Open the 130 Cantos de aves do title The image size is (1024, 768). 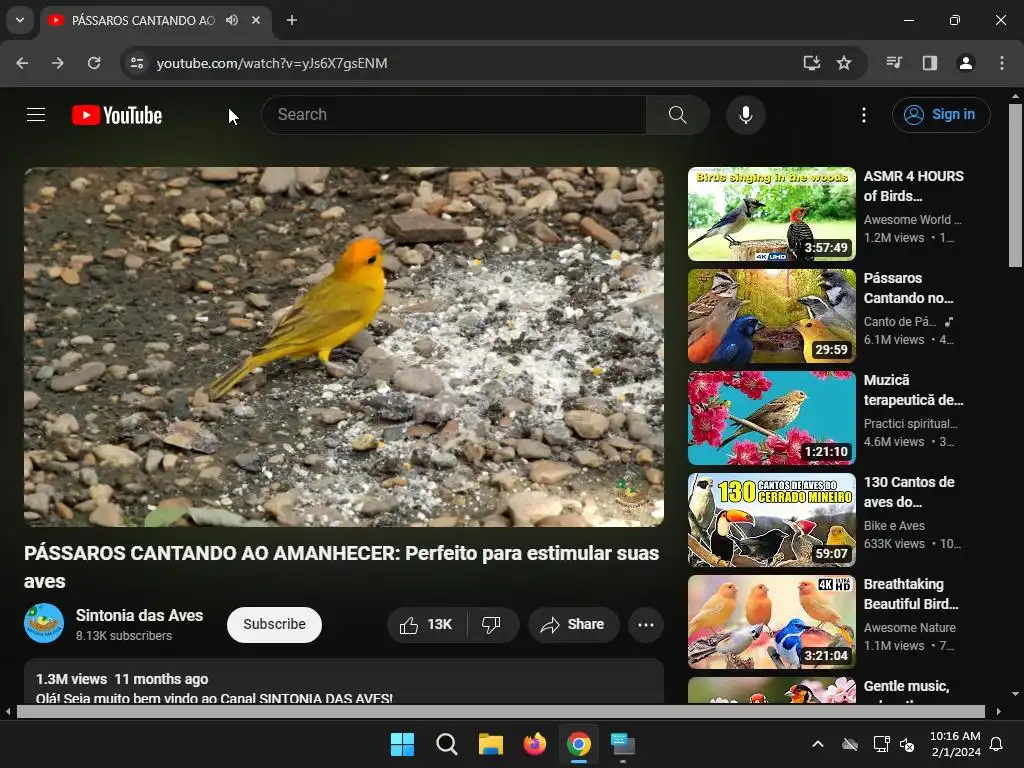coord(909,492)
